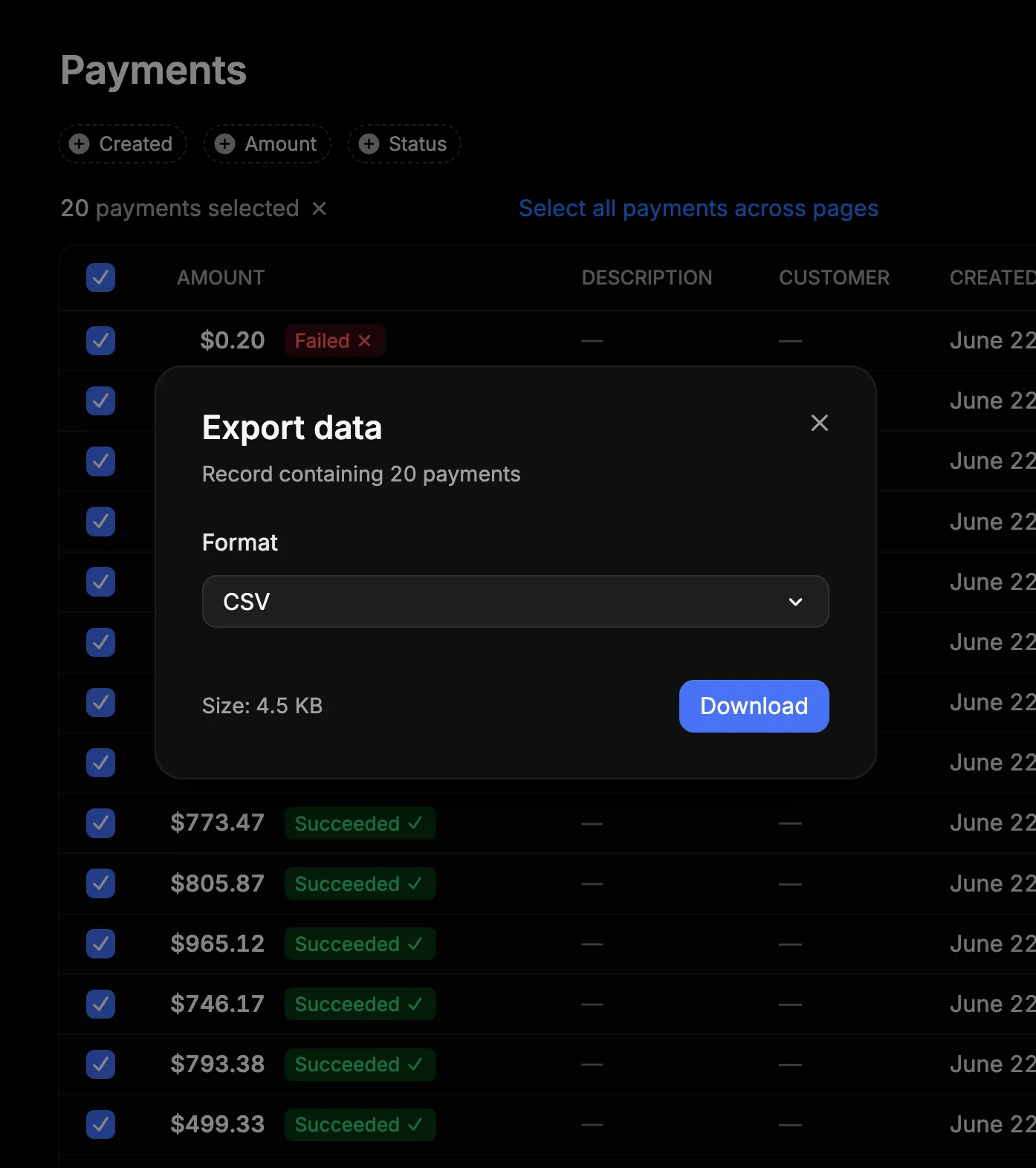Screen dimensions: 1036x1168
Task: Click the CUSTOMER column header
Action: 834,278
